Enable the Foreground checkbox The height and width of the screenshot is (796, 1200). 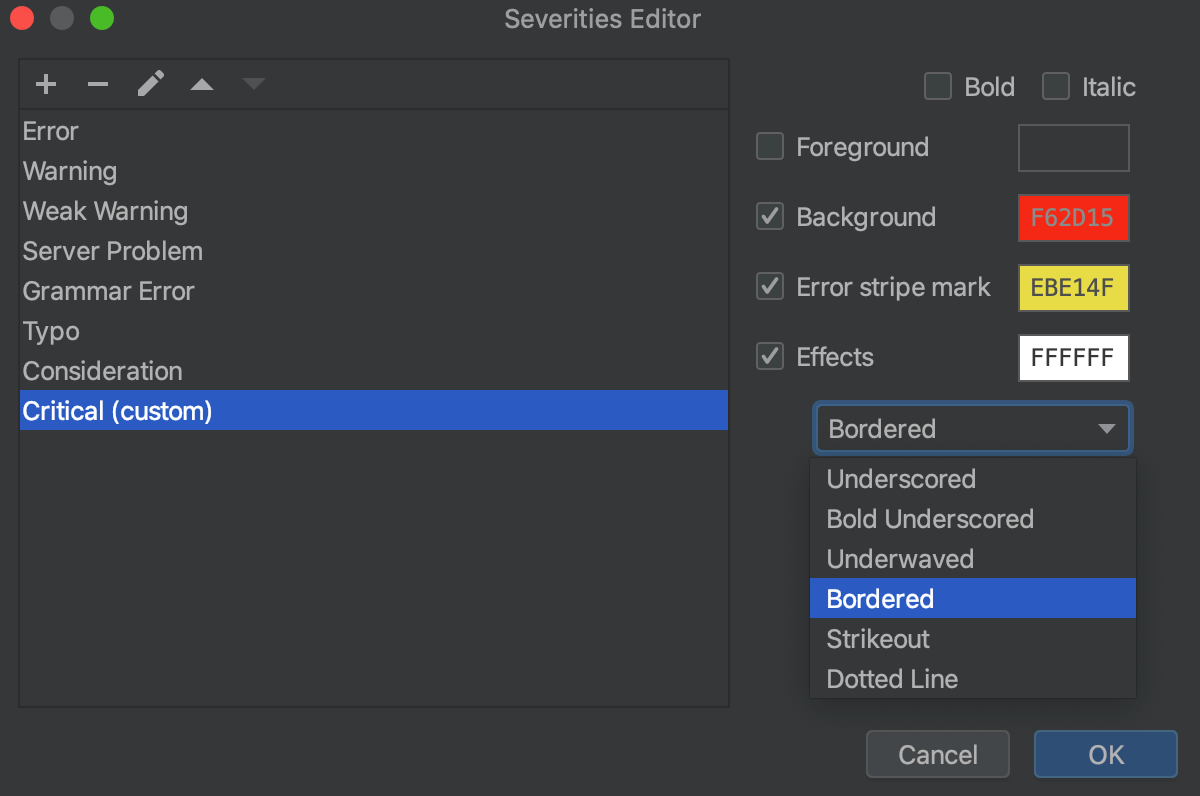[769, 146]
